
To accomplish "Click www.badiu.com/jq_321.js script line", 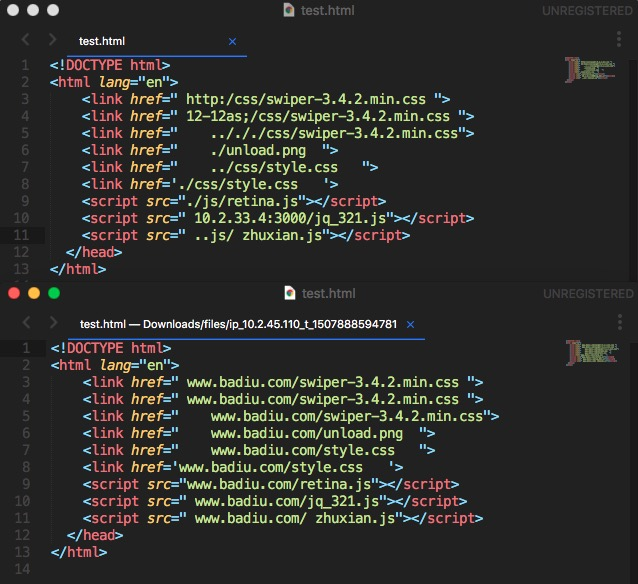I will pyautogui.click(x=275, y=501).
